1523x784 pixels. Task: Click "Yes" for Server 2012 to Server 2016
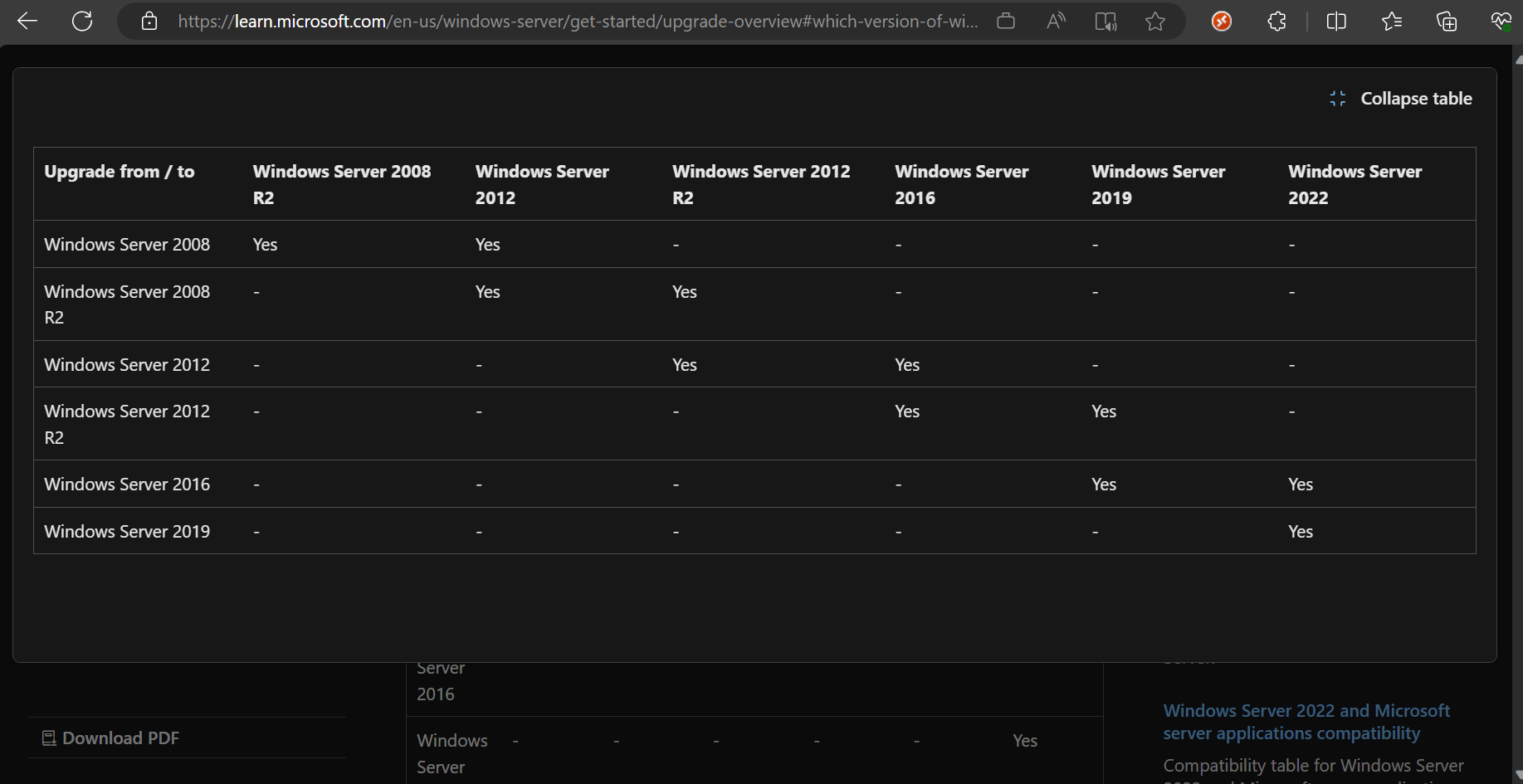(907, 365)
